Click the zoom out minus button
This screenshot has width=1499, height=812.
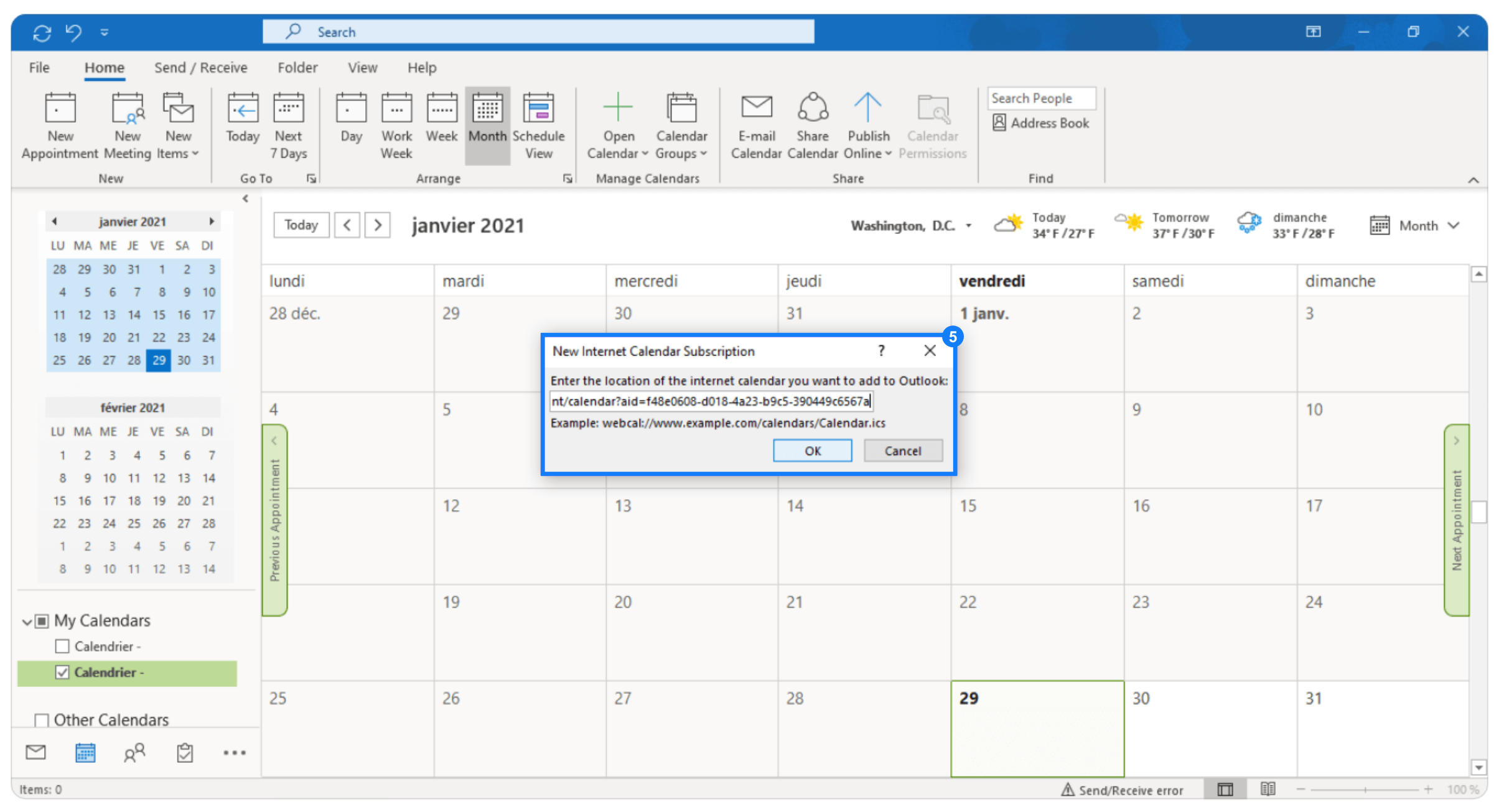[1301, 790]
